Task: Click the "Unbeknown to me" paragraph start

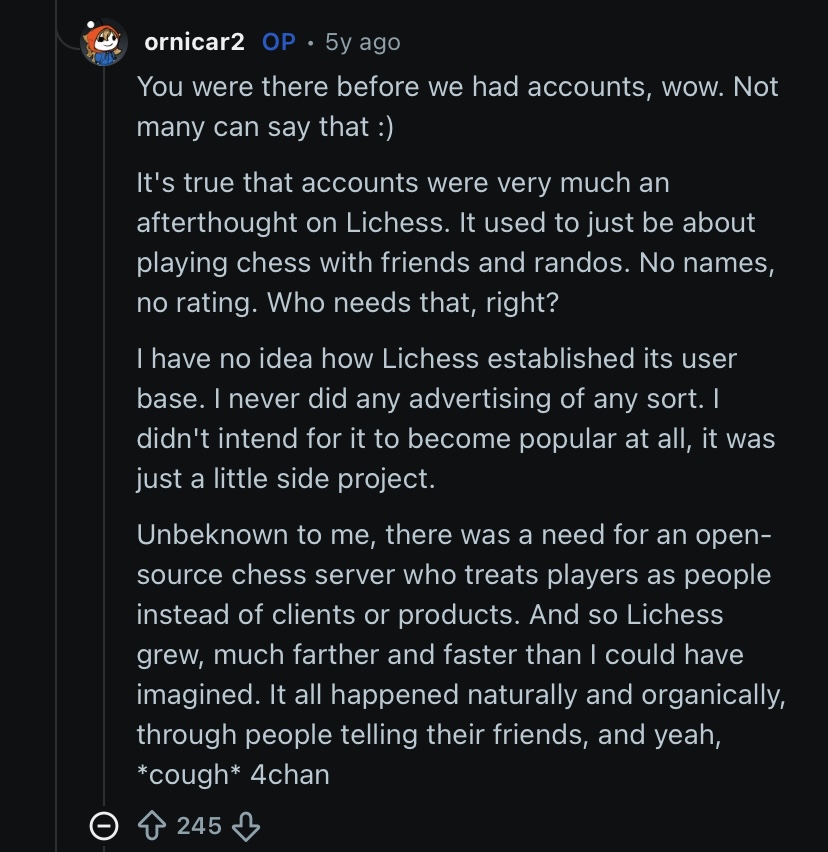Action: point(256,534)
